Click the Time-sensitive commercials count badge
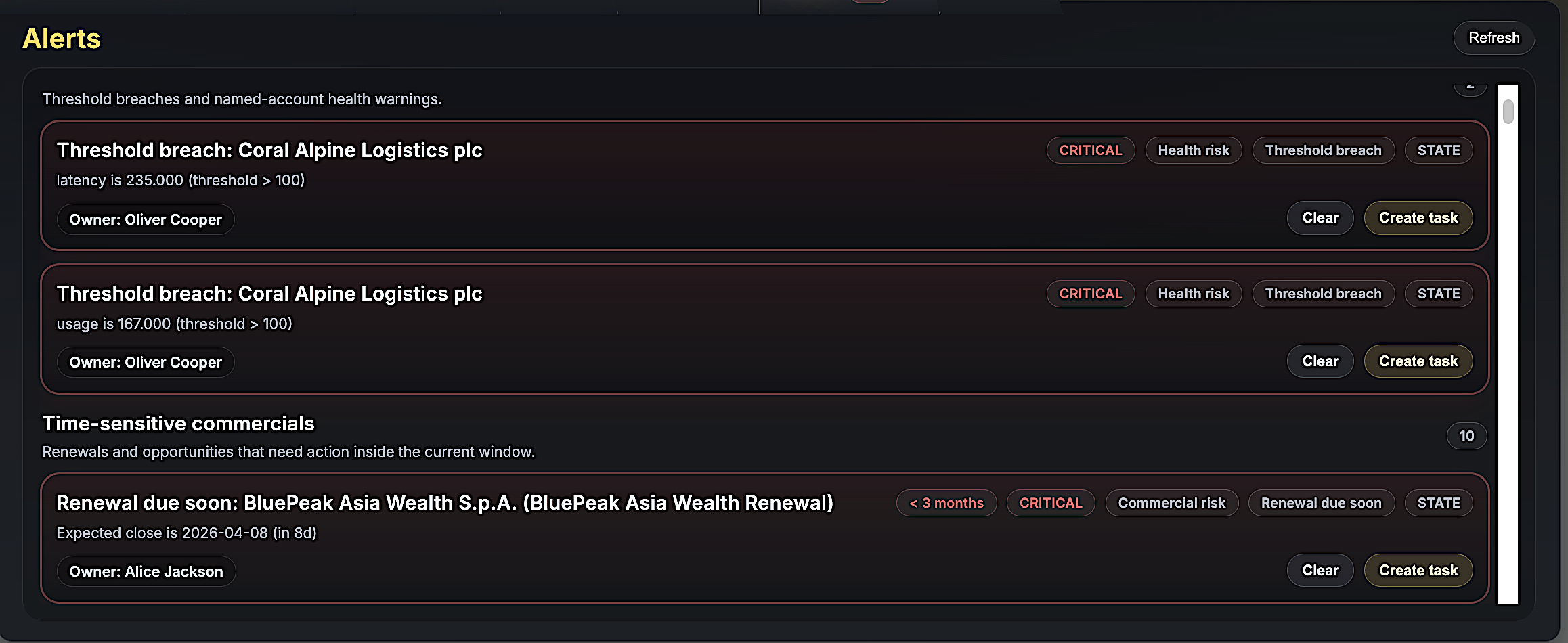This screenshot has width=1568, height=643. coord(1466,436)
